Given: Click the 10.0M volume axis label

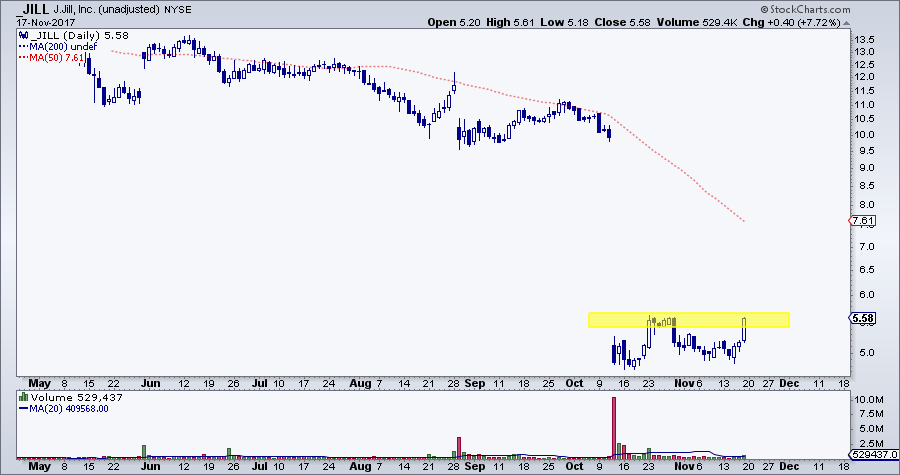Looking at the screenshot, I should 867,400.
